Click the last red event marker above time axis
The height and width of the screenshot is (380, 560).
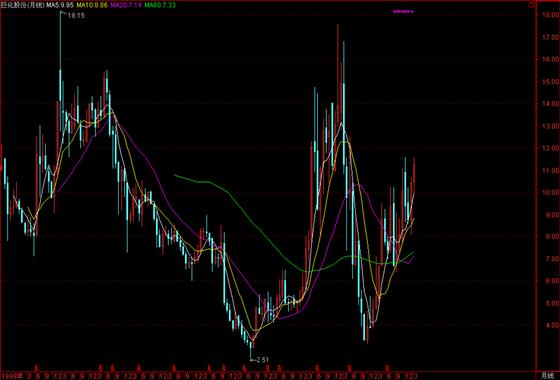[x=387, y=368]
